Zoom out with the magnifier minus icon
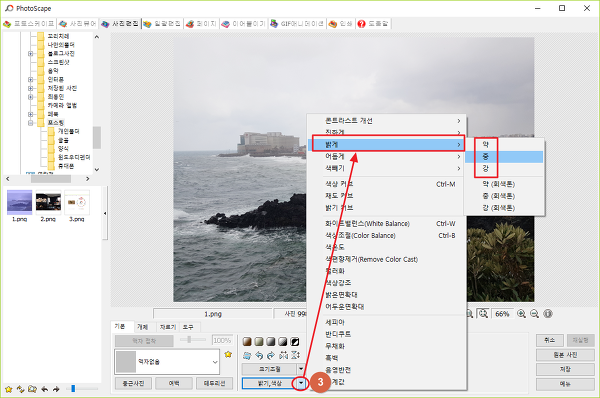The image size is (600, 398). (535, 314)
